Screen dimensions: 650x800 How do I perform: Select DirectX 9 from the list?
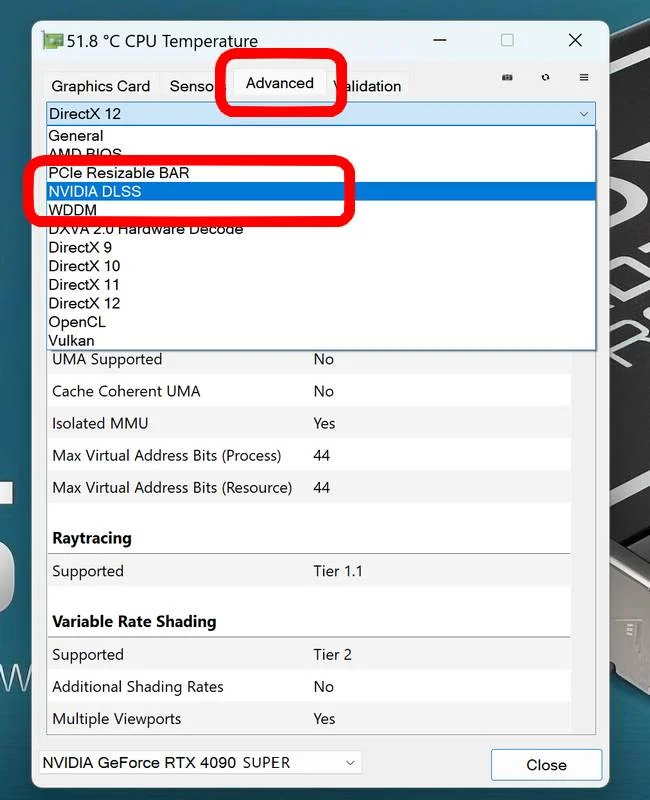point(321,247)
